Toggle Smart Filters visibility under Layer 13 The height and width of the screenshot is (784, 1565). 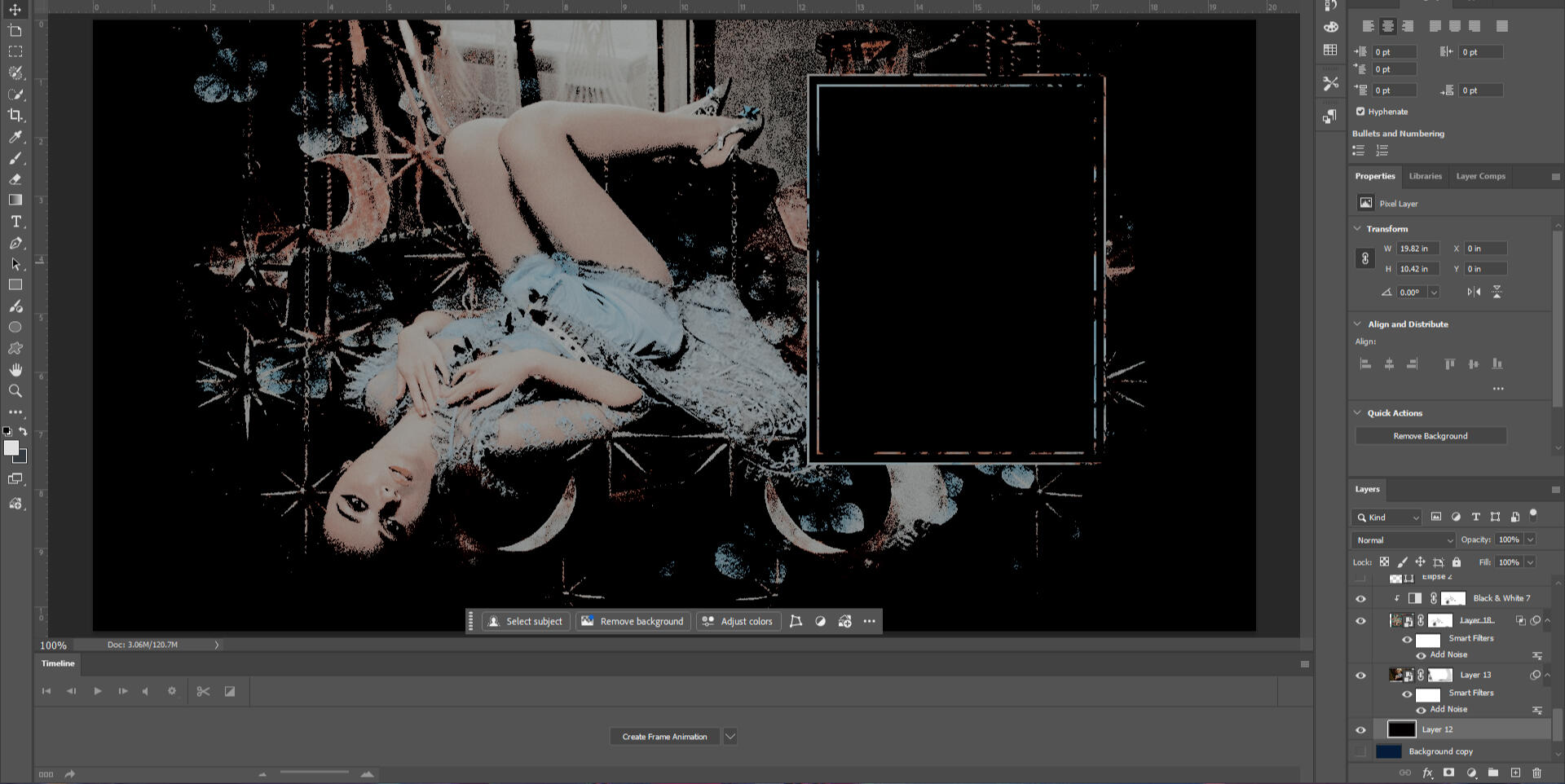1407,694
